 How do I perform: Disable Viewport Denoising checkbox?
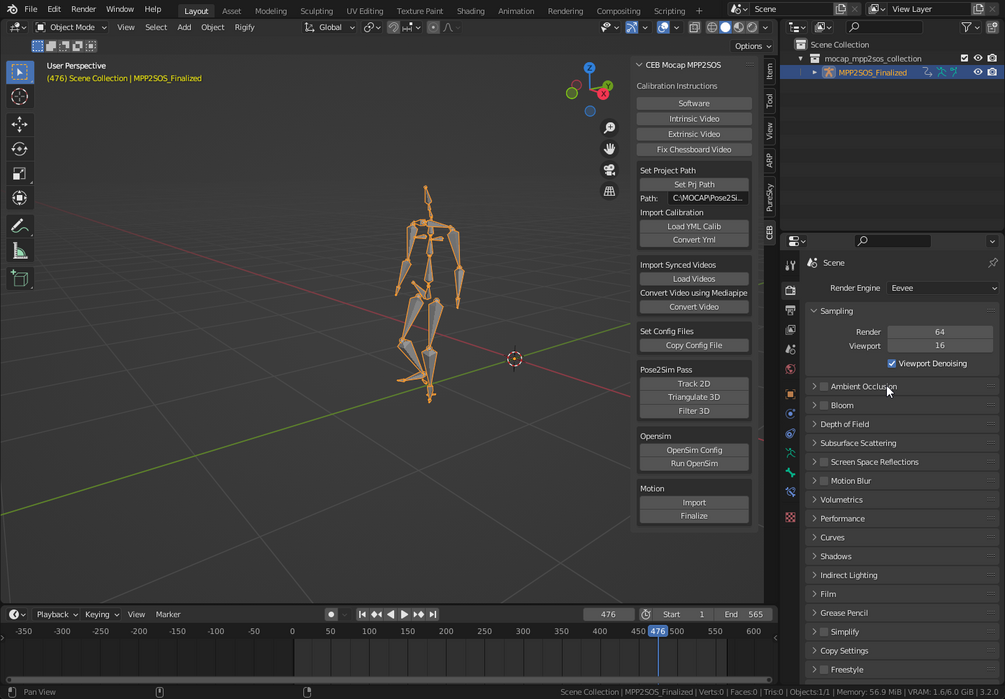[x=892, y=364]
